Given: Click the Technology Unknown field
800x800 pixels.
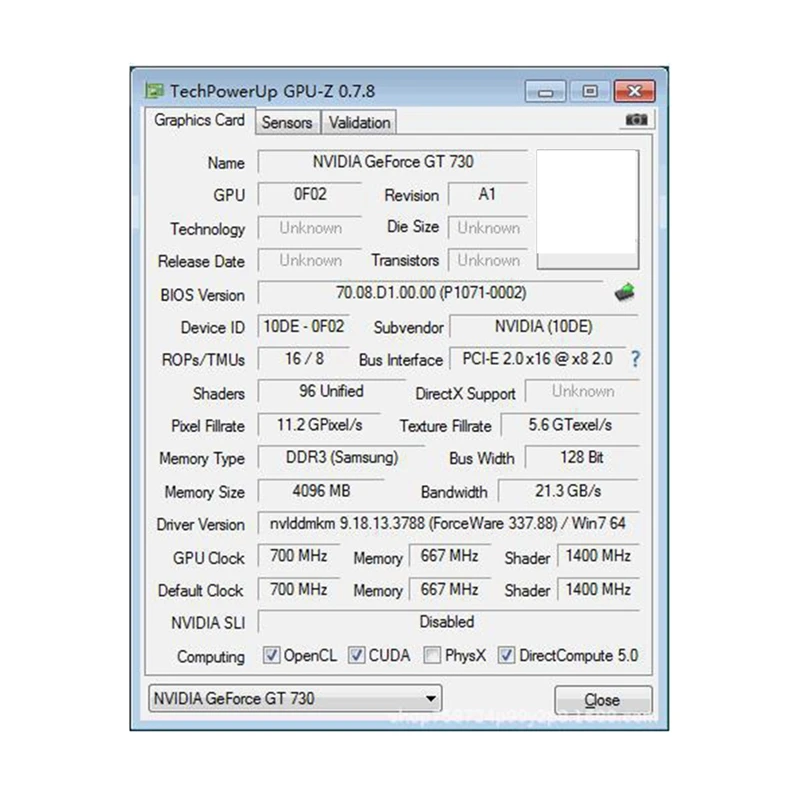Looking at the screenshot, I should click(310, 228).
